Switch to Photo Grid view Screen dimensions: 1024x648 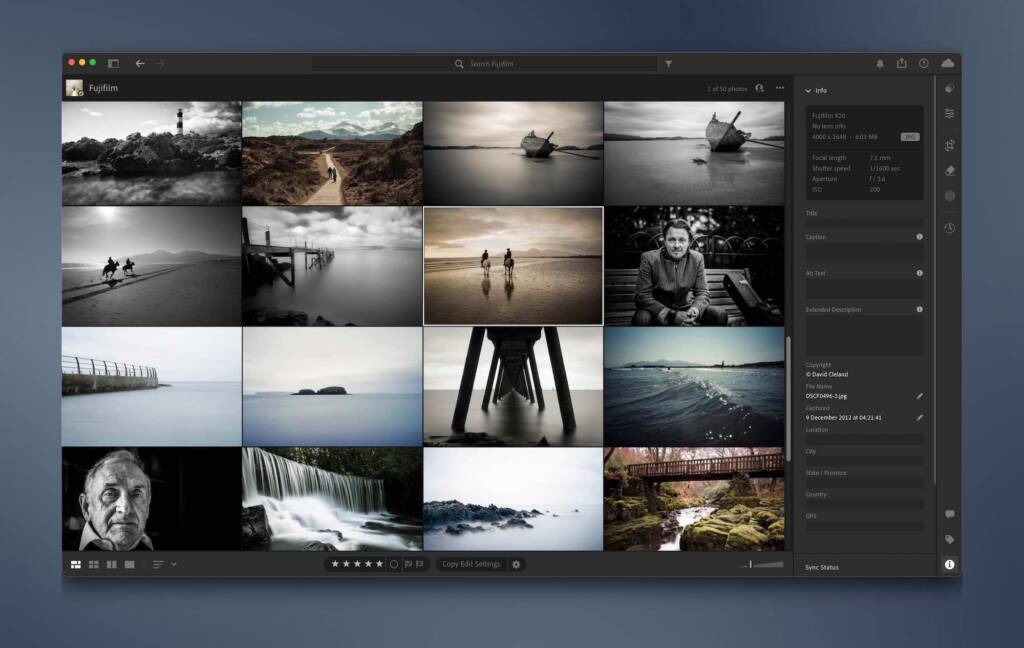76,564
